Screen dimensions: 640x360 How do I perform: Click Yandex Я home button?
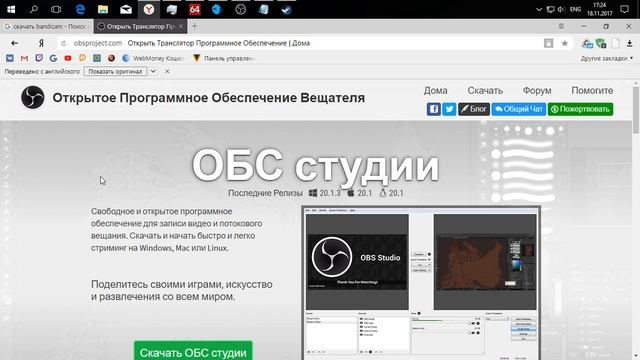[x=41, y=43]
